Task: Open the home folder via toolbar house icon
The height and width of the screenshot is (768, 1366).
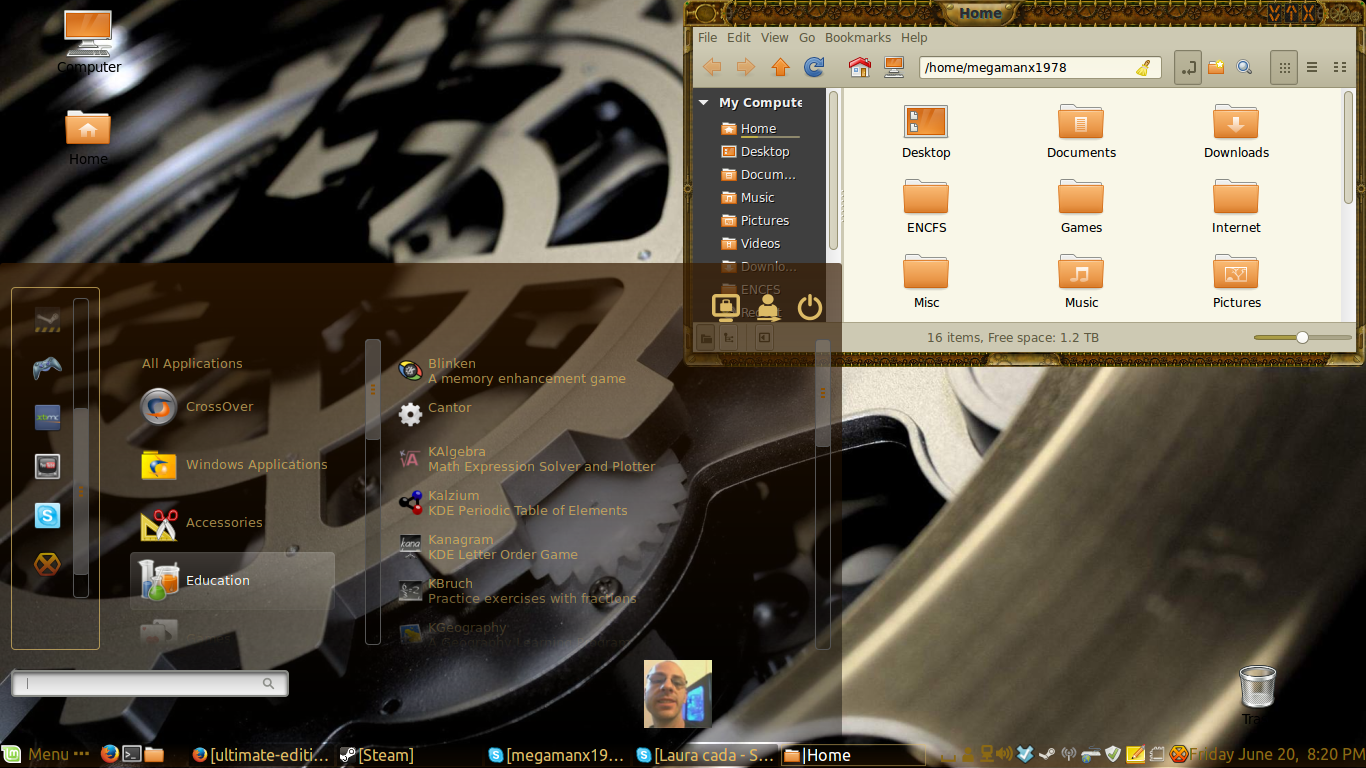Action: (859, 67)
